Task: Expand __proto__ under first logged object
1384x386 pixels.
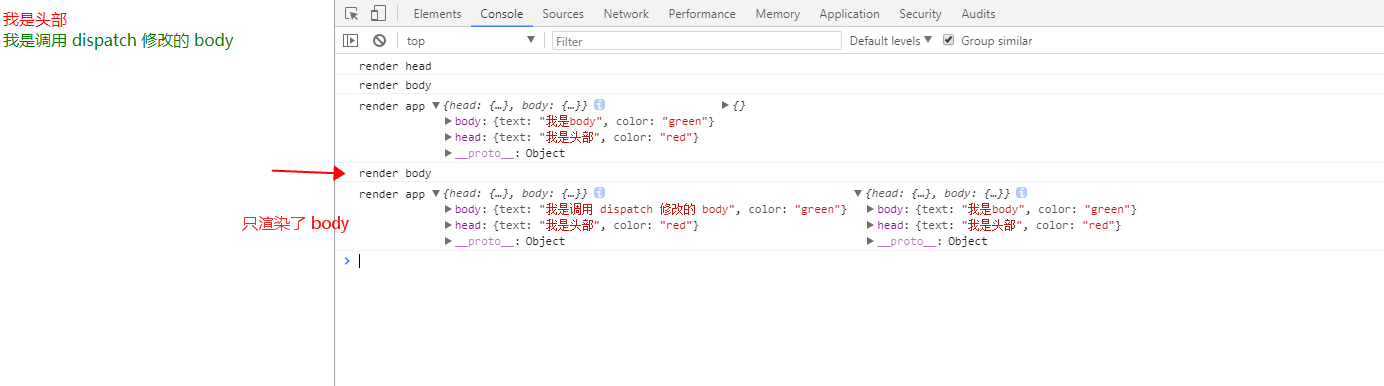Action: pos(449,153)
